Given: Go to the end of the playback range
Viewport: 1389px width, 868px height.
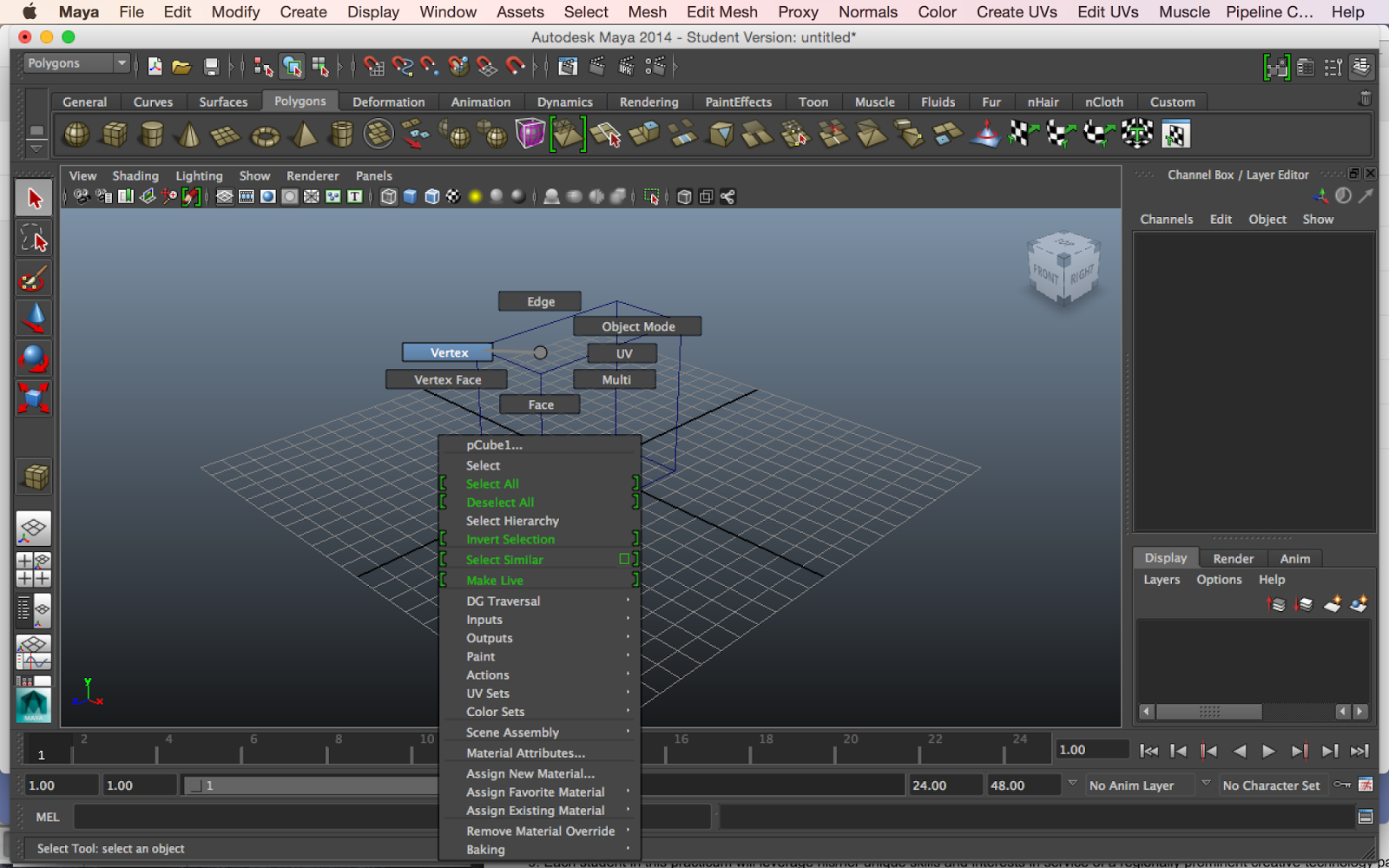Looking at the screenshot, I should pyautogui.click(x=1359, y=751).
